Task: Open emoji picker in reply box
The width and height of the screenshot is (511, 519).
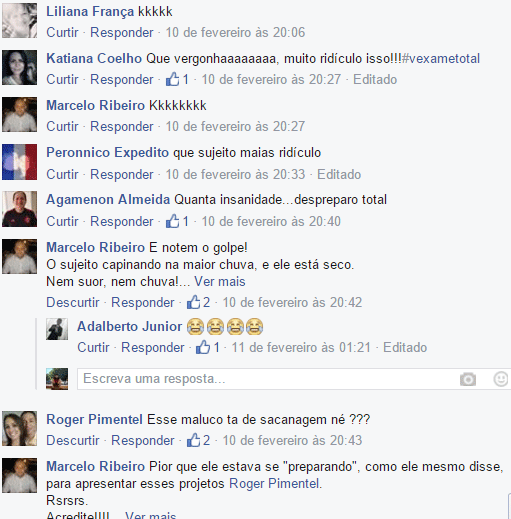Action: coord(500,379)
